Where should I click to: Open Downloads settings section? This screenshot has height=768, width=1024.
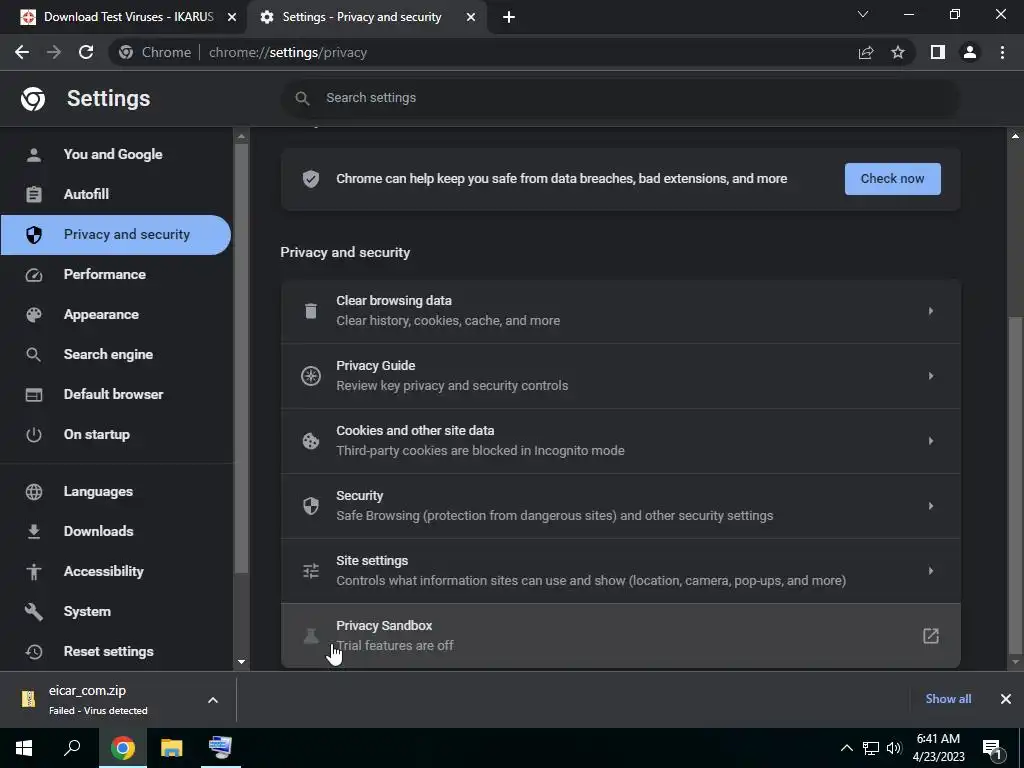pos(116,532)
